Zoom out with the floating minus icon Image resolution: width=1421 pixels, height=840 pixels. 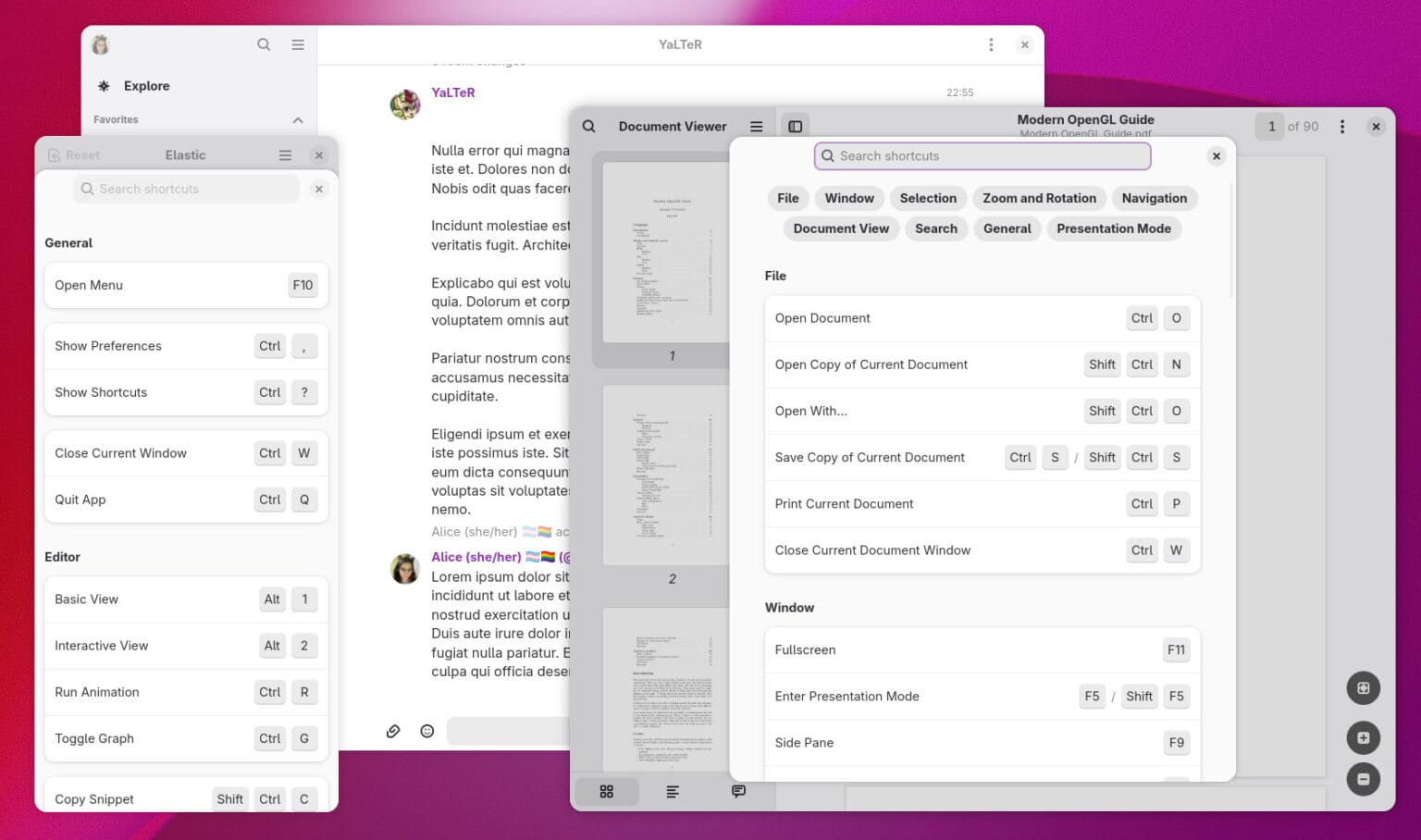pos(1363,779)
